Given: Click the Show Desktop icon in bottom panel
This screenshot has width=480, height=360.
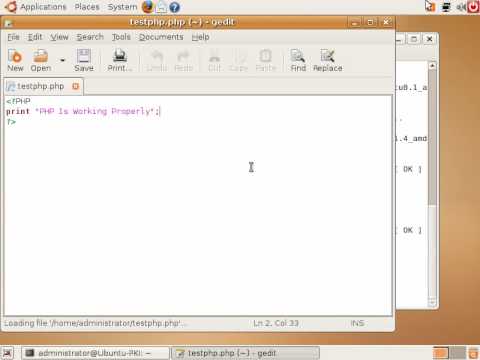Looking at the screenshot, I should click(7, 353).
